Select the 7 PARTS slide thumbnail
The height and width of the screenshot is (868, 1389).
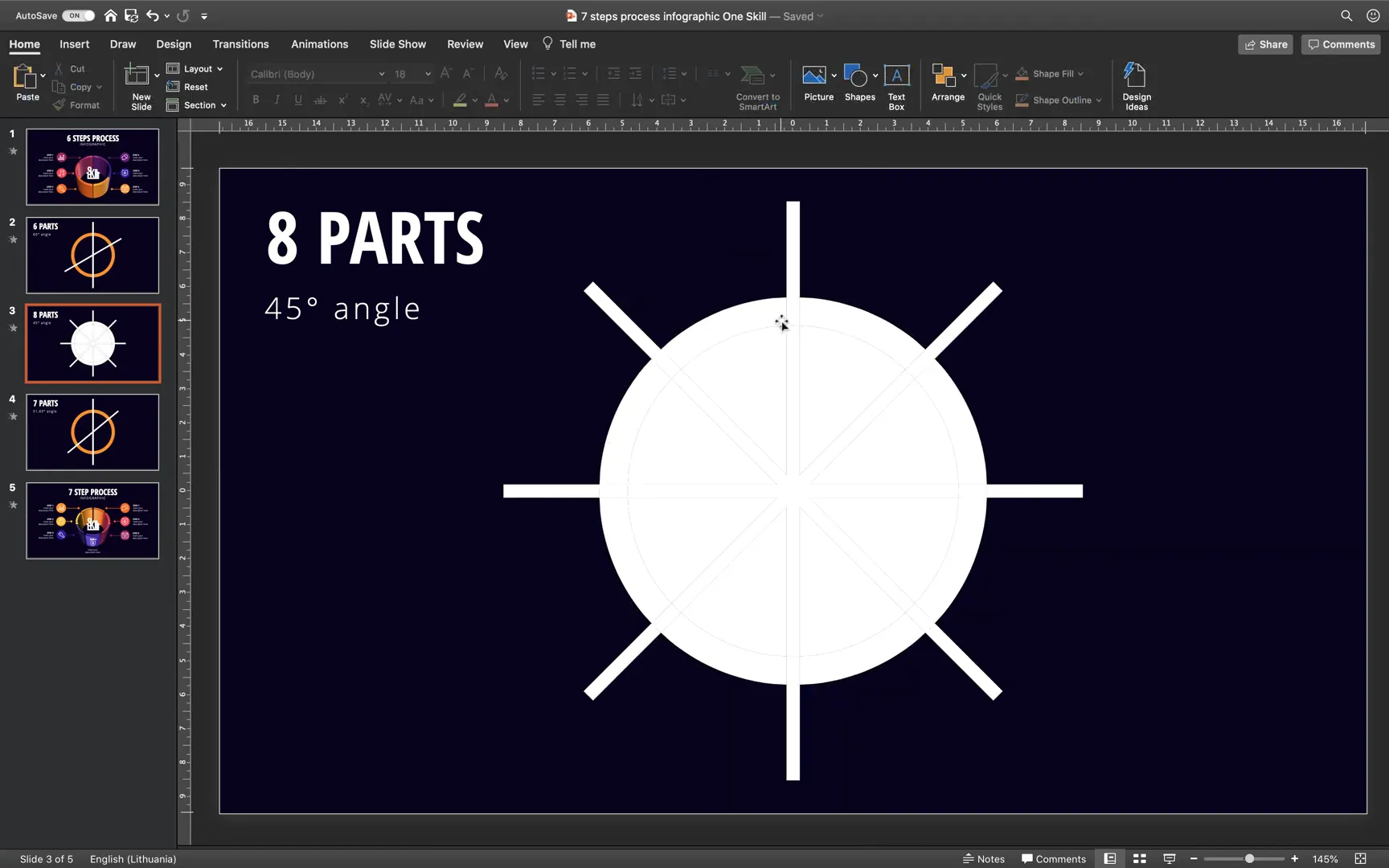[x=92, y=432]
